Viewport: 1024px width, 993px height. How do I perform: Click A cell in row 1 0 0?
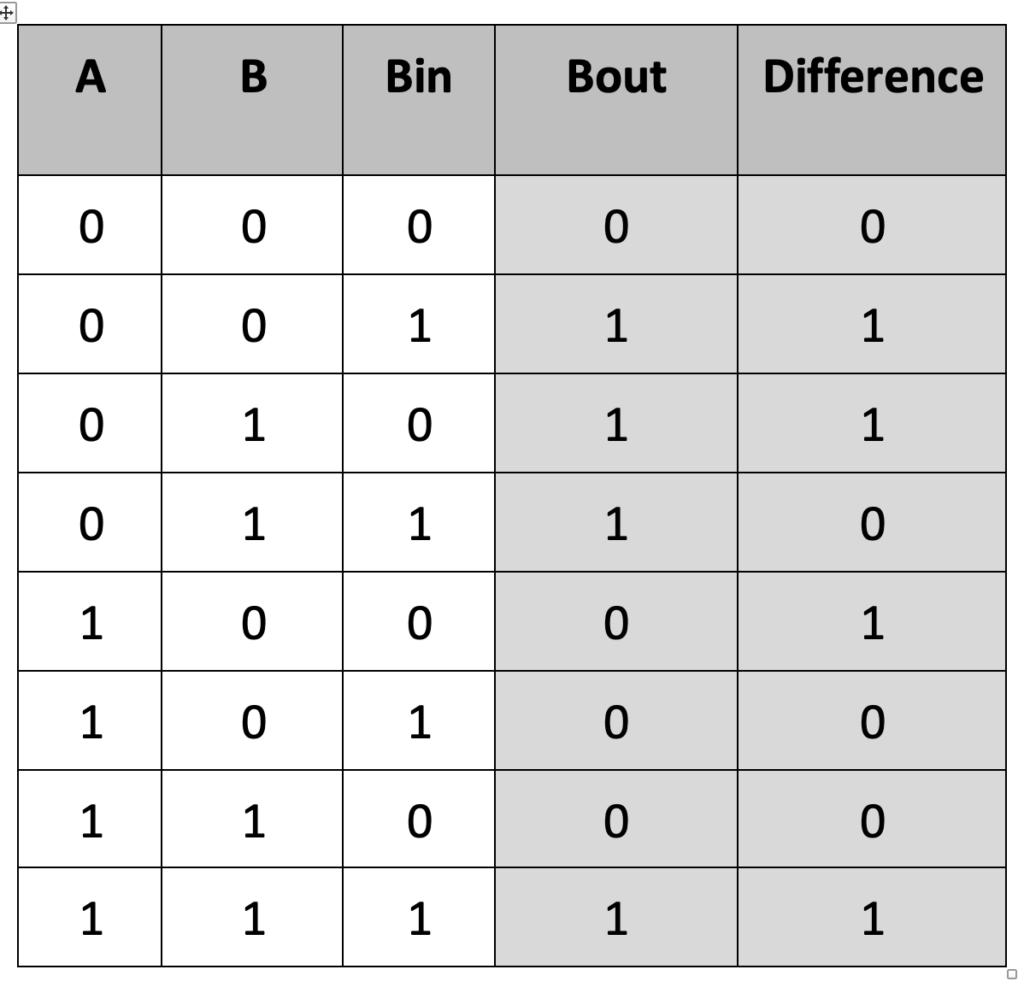click(x=89, y=622)
